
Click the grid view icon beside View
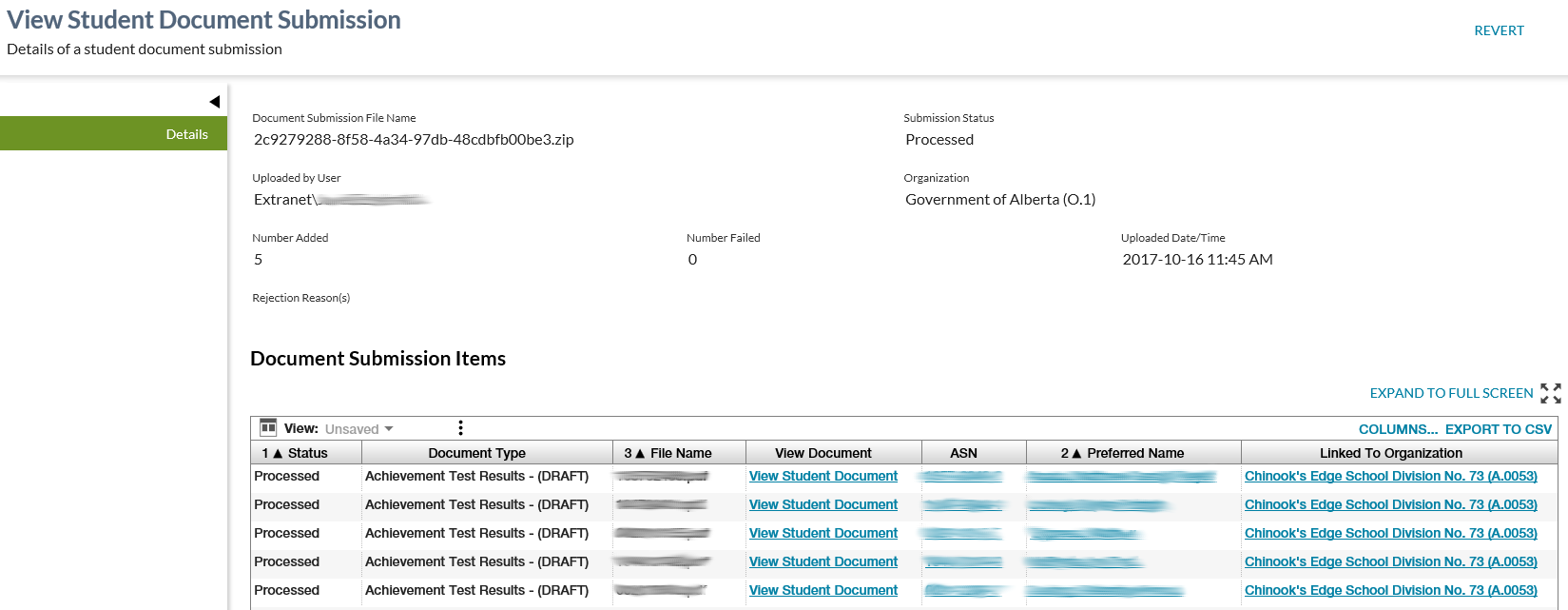tap(268, 428)
